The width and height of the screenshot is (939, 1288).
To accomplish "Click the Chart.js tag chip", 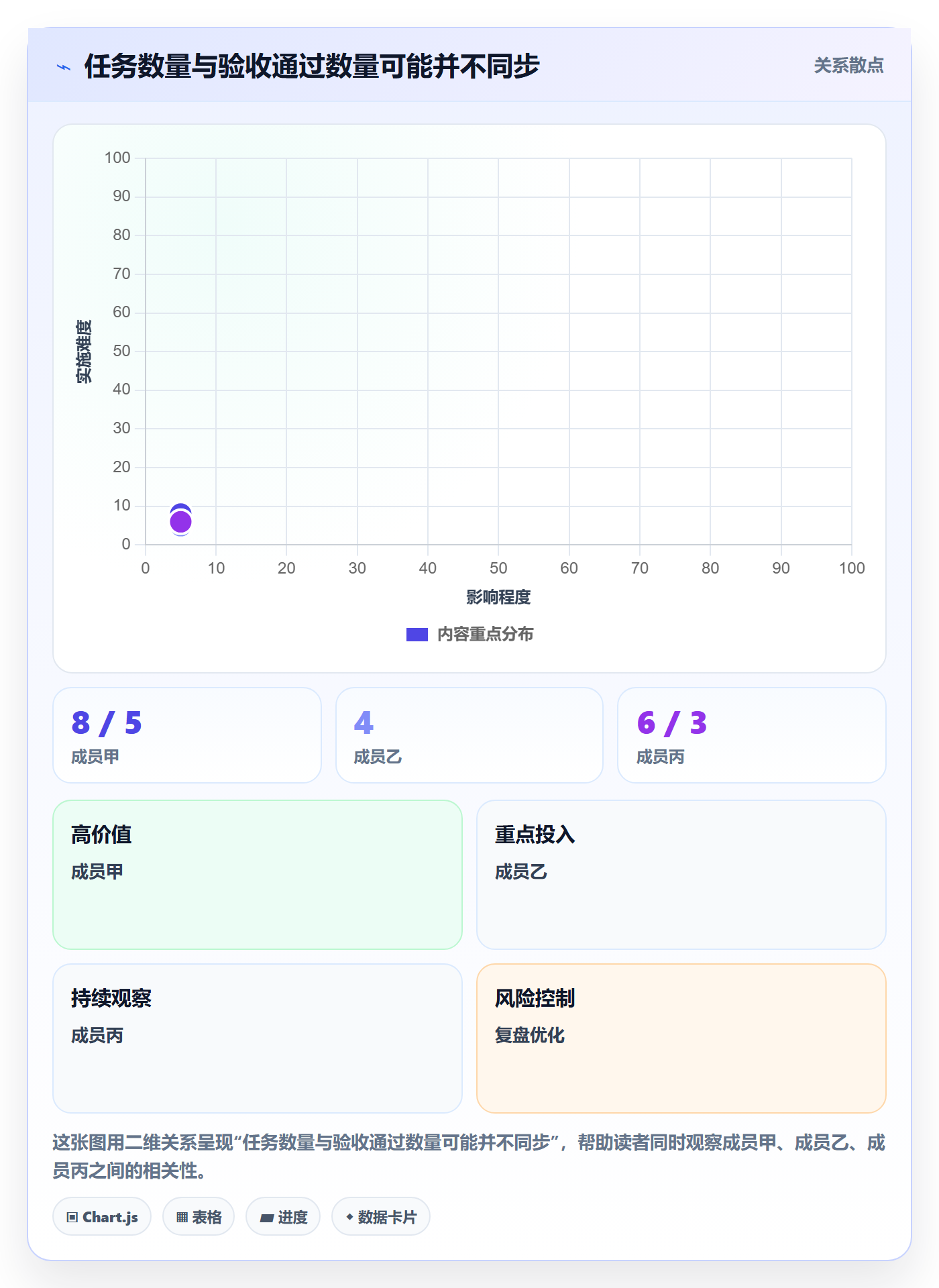I will pyautogui.click(x=102, y=1217).
